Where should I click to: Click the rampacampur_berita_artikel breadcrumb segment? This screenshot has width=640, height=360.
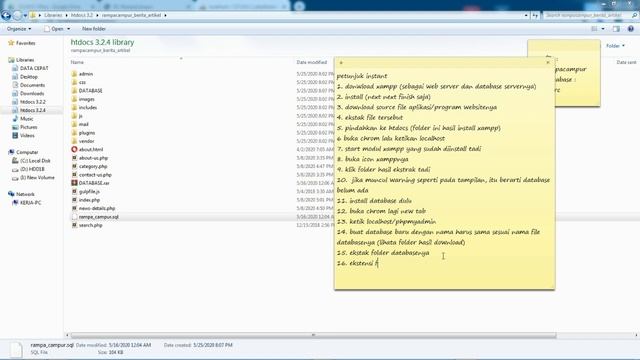tap(131, 15)
